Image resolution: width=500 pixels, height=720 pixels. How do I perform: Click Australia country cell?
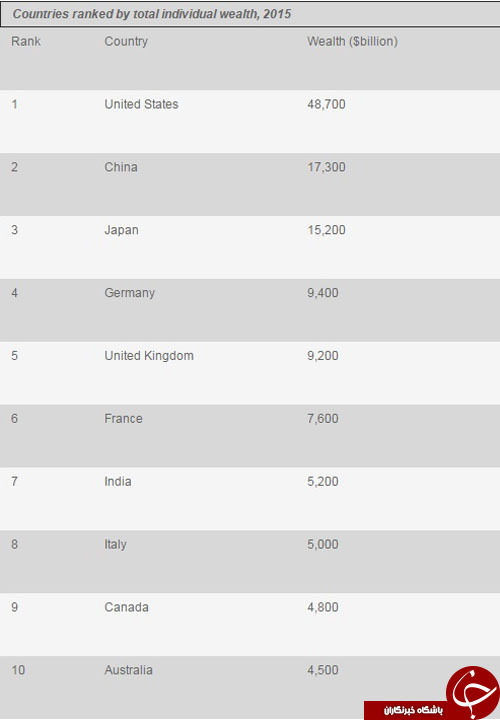(x=129, y=670)
